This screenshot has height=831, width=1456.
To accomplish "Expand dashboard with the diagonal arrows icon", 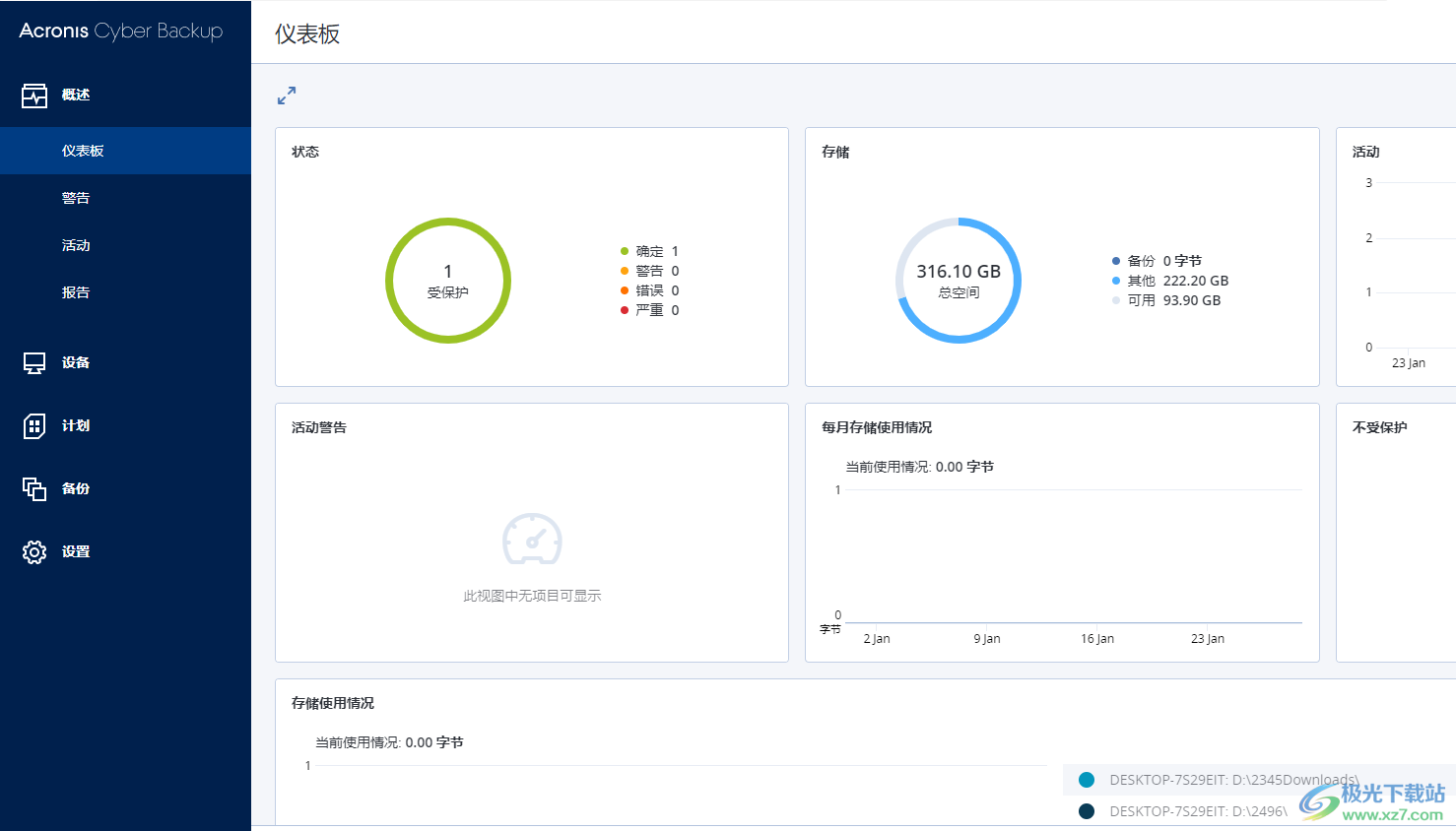I will [x=286, y=96].
